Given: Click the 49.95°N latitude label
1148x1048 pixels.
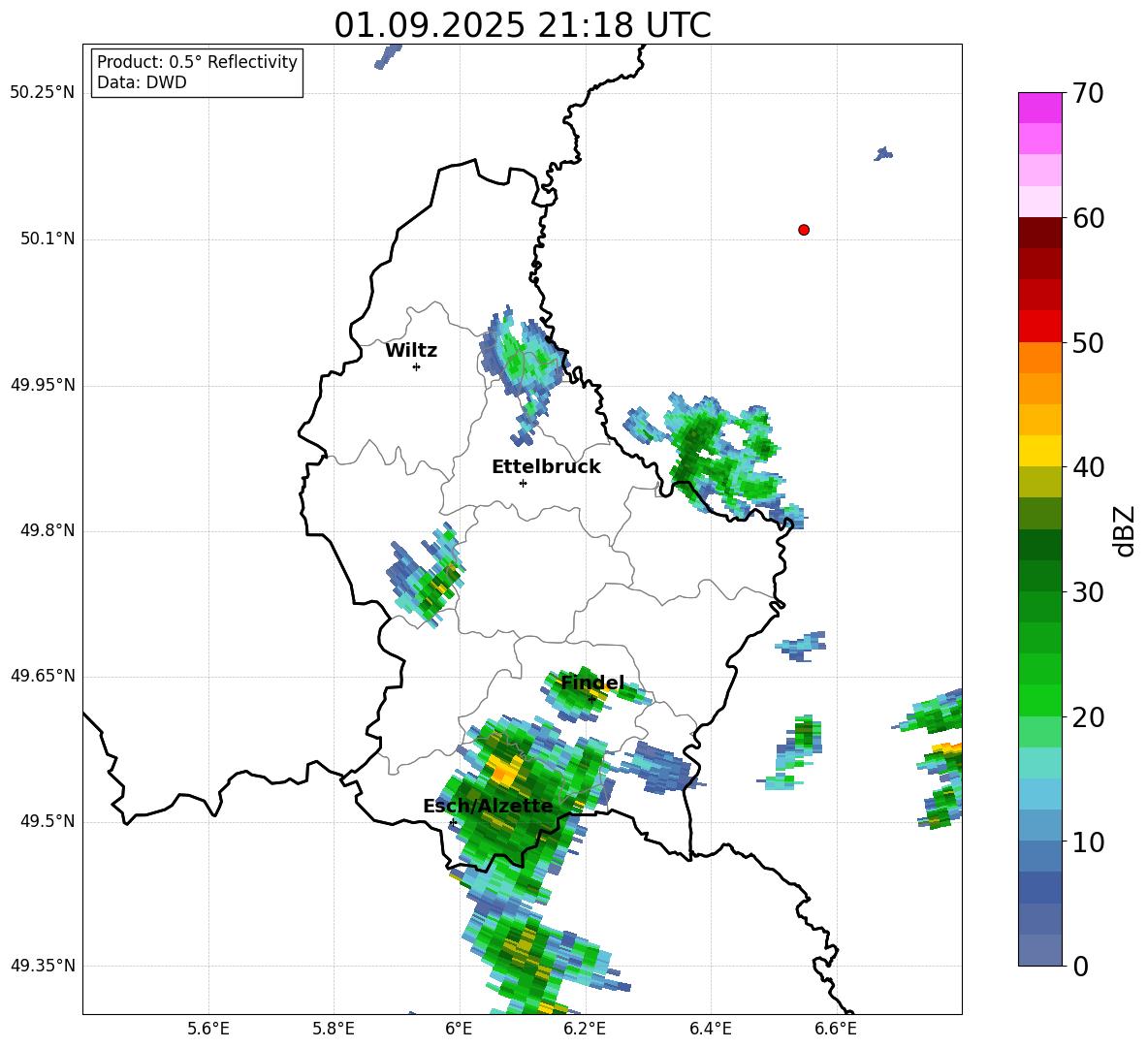Looking at the screenshot, I should point(43,385).
